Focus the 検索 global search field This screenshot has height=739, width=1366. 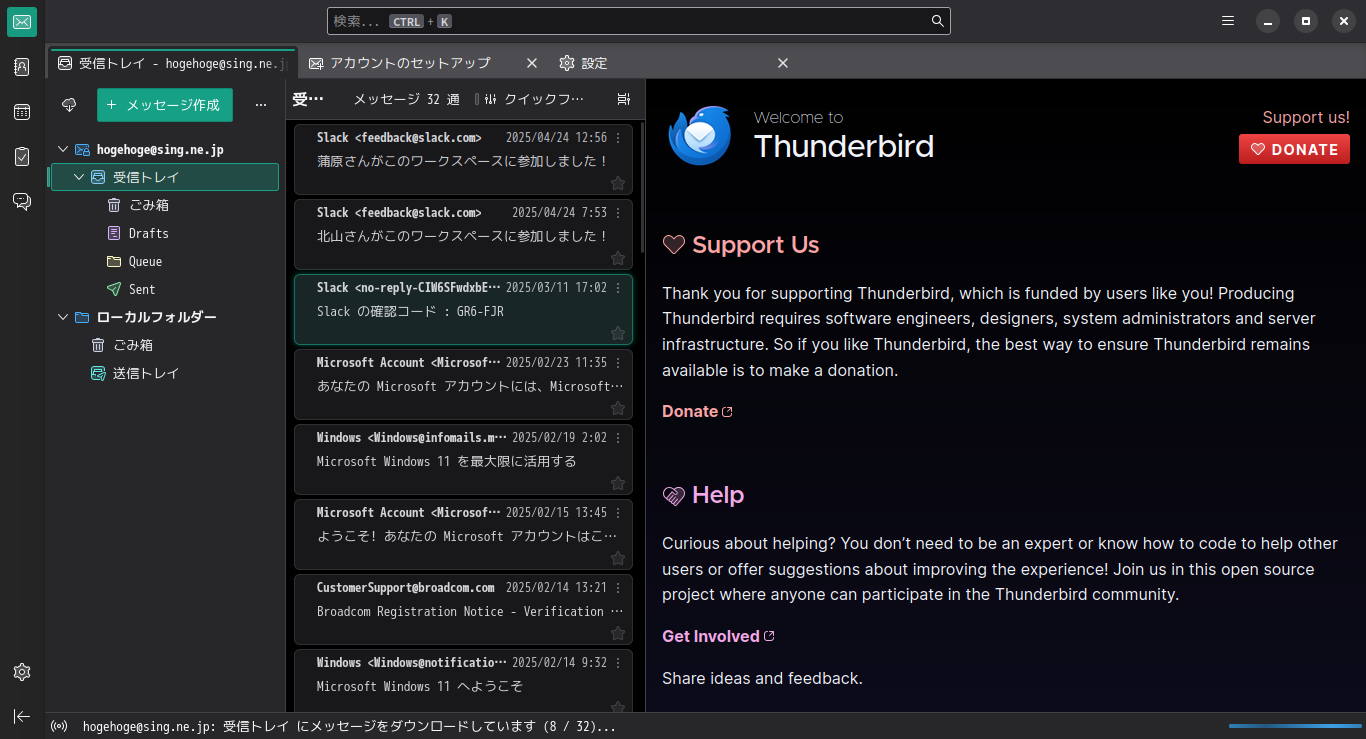(639, 21)
